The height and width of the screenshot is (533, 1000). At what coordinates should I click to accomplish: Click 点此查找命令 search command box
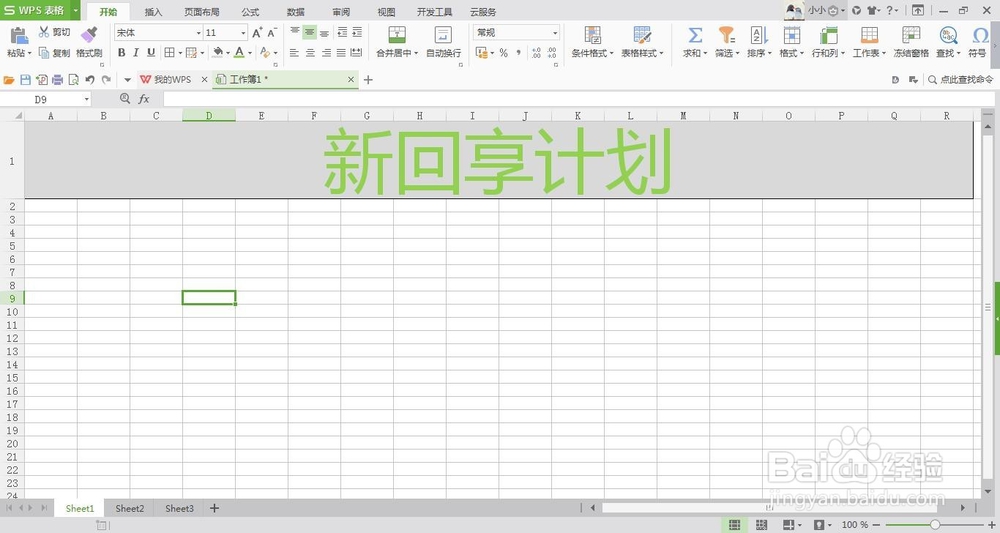tap(960, 80)
